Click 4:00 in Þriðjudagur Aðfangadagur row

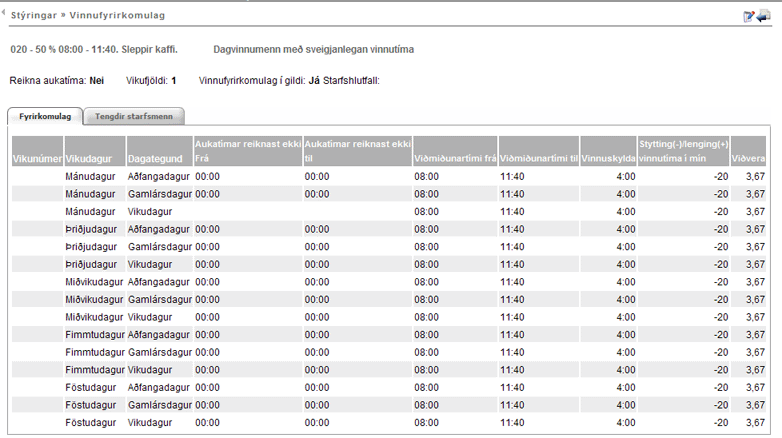coord(626,229)
